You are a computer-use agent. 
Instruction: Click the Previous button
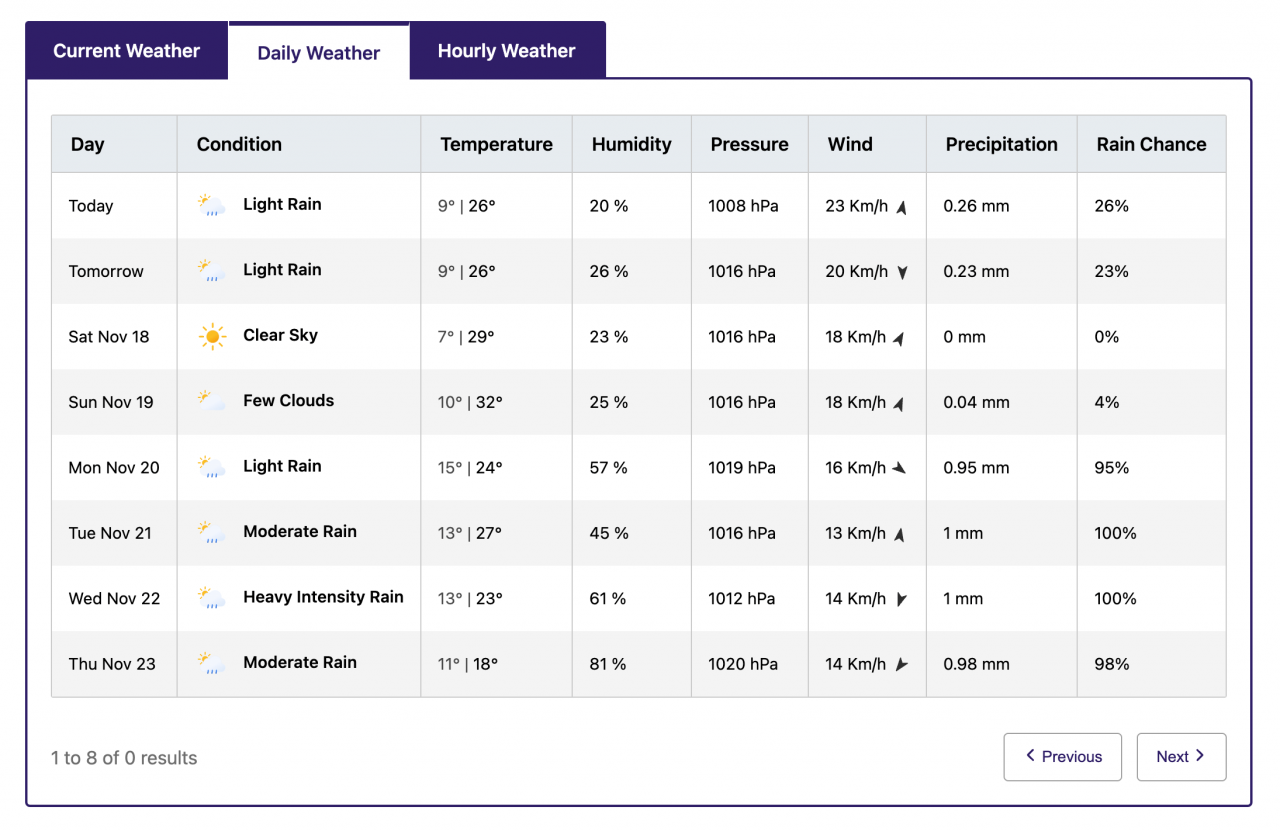point(1062,757)
